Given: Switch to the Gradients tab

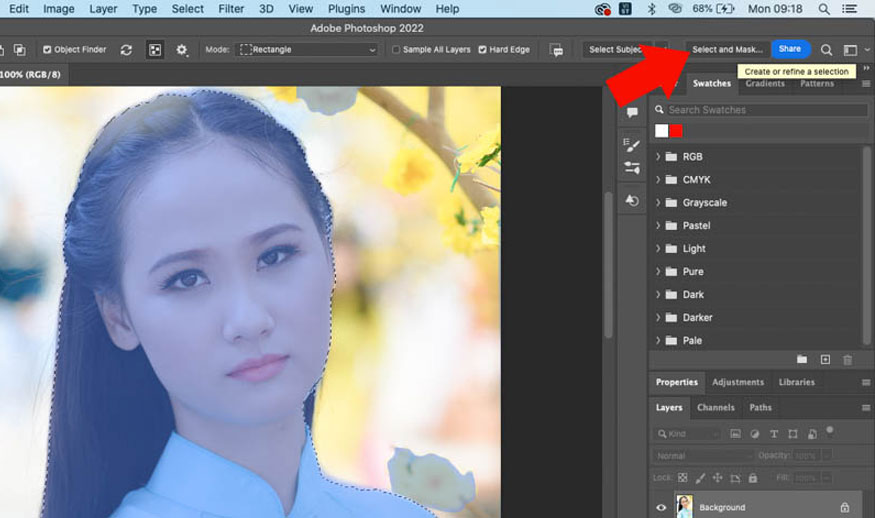Looking at the screenshot, I should tap(765, 83).
